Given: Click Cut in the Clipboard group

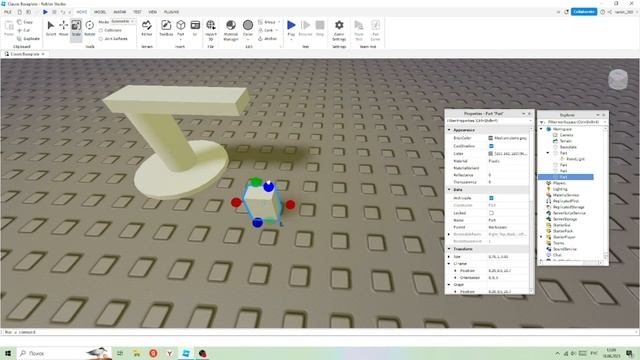Looking at the screenshot, I should coord(24,30).
